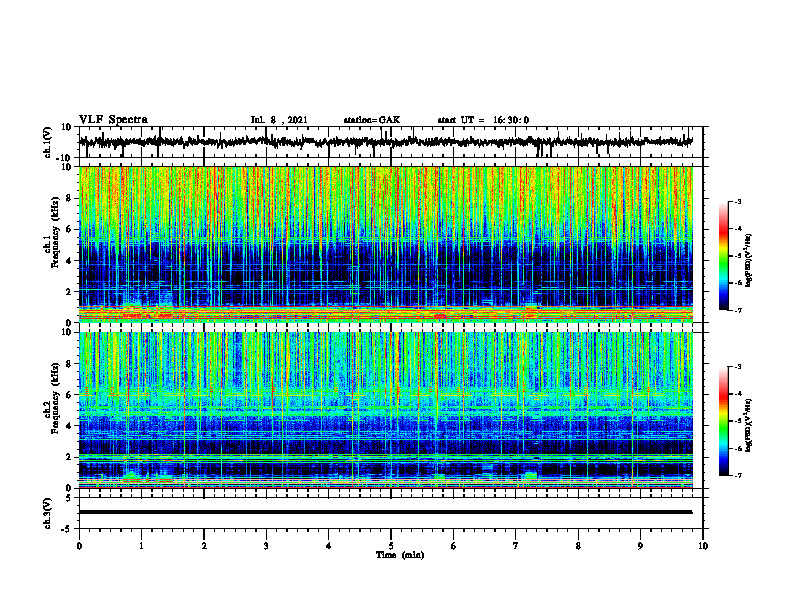This screenshot has height=612, width=792.
Task: Select the date 'Jul 8, 2021' in header
Action: [279, 120]
